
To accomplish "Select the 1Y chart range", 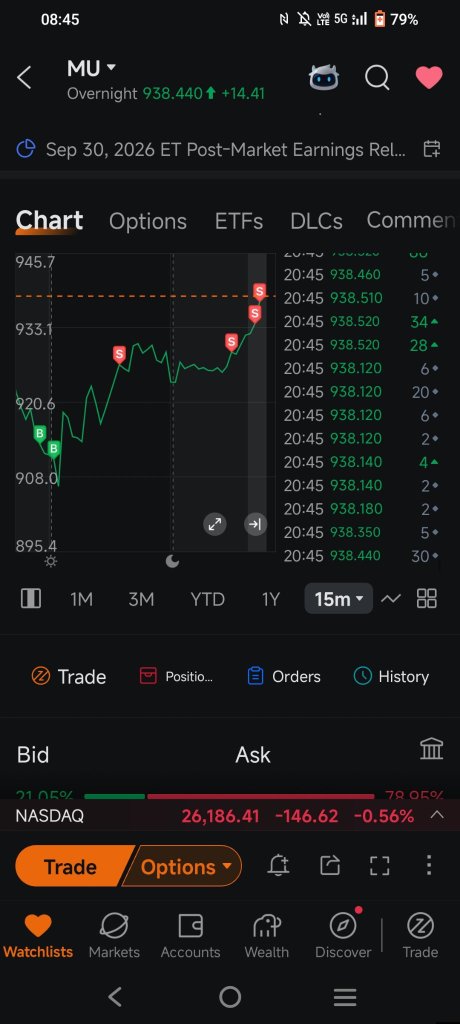I will click(x=271, y=599).
